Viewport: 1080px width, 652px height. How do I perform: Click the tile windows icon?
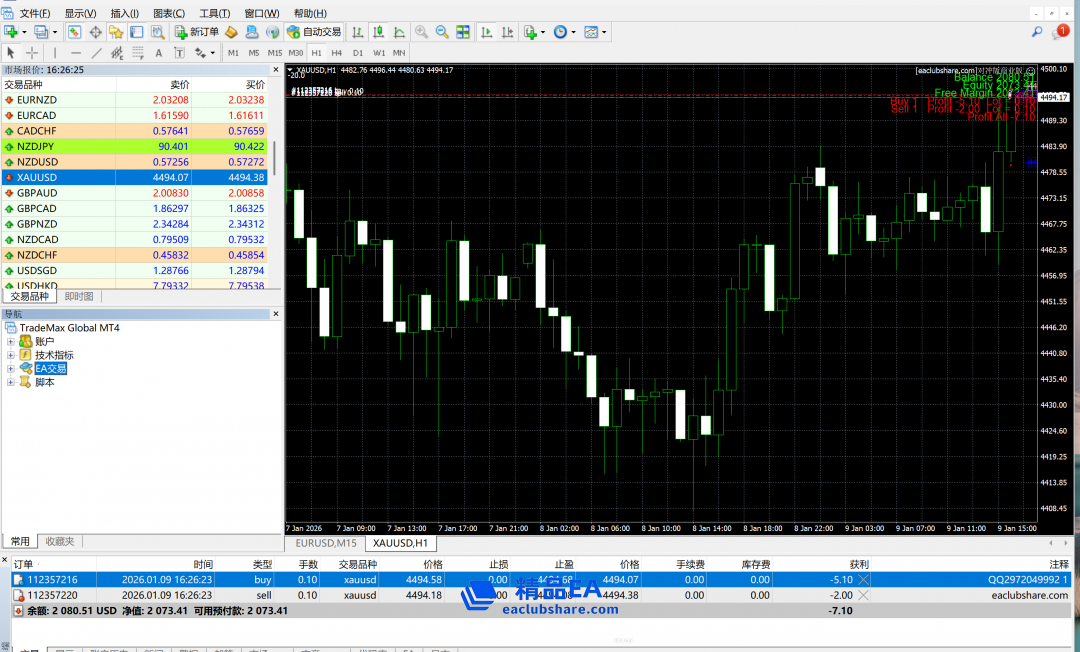click(463, 32)
